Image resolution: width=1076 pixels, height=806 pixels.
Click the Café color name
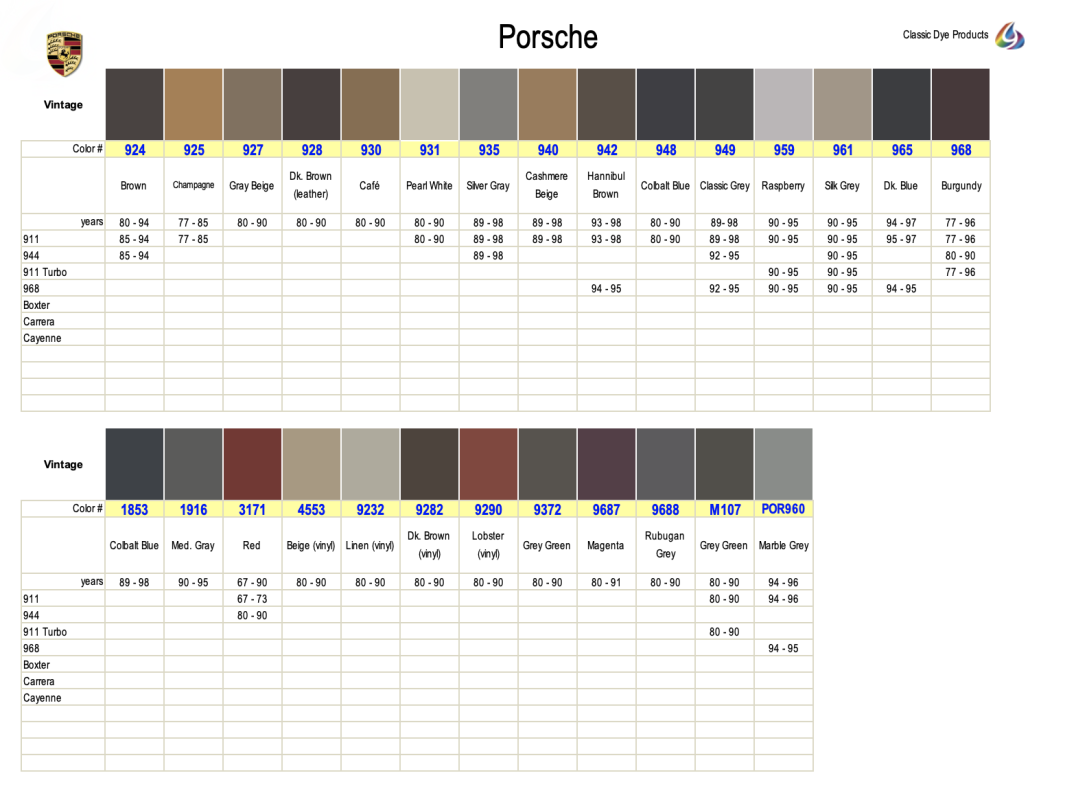(369, 186)
